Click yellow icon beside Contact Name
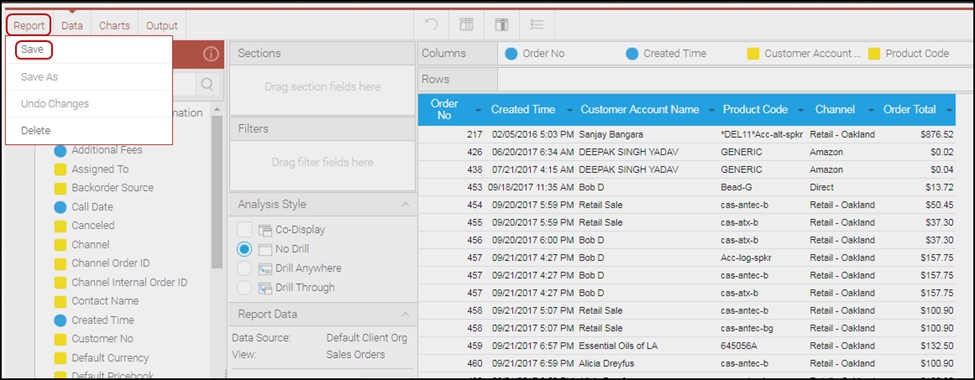Image resolution: width=975 pixels, height=380 pixels. click(60, 301)
